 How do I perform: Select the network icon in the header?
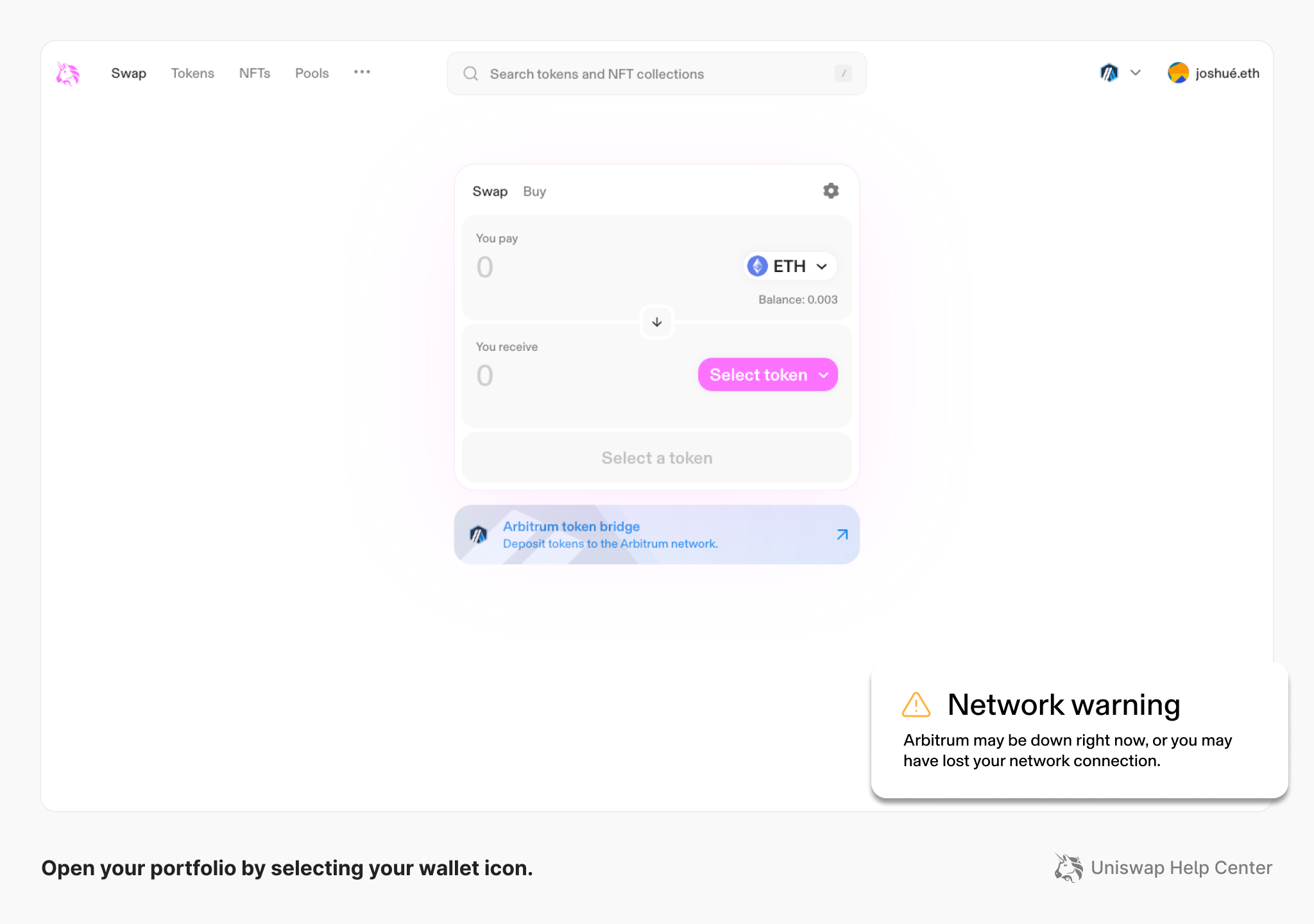point(1109,73)
